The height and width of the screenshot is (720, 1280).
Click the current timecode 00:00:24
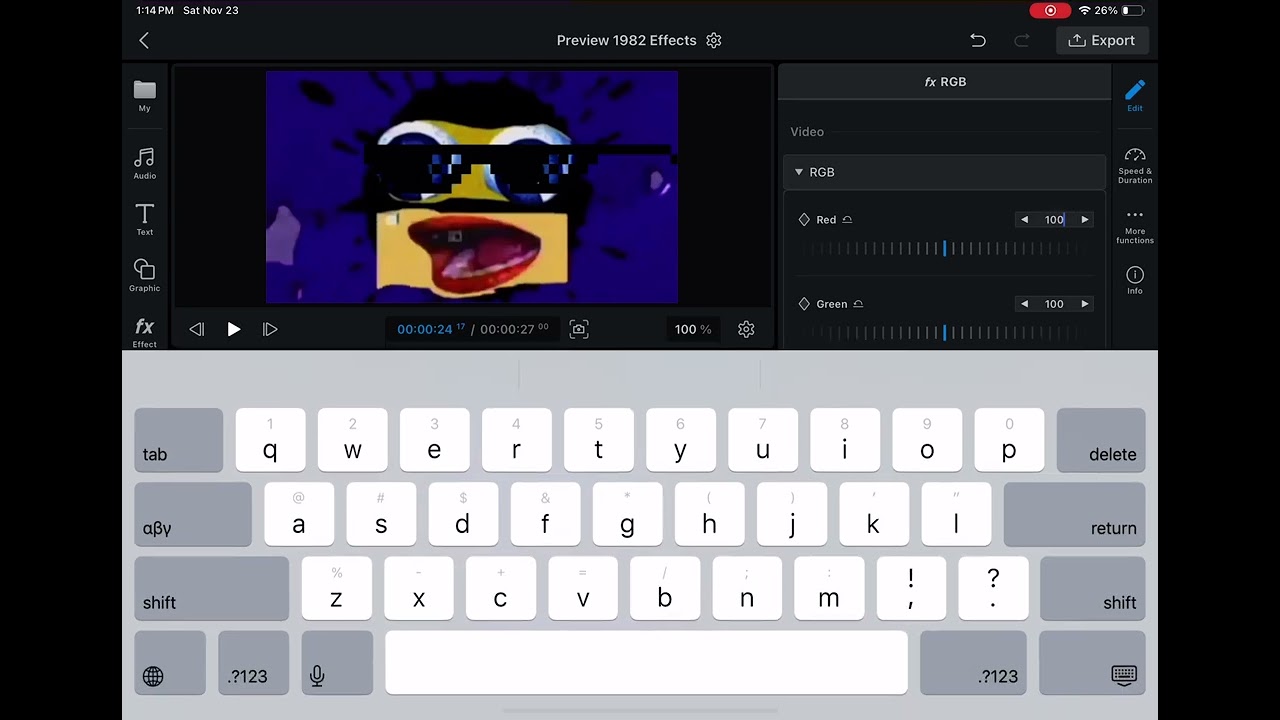(x=430, y=329)
